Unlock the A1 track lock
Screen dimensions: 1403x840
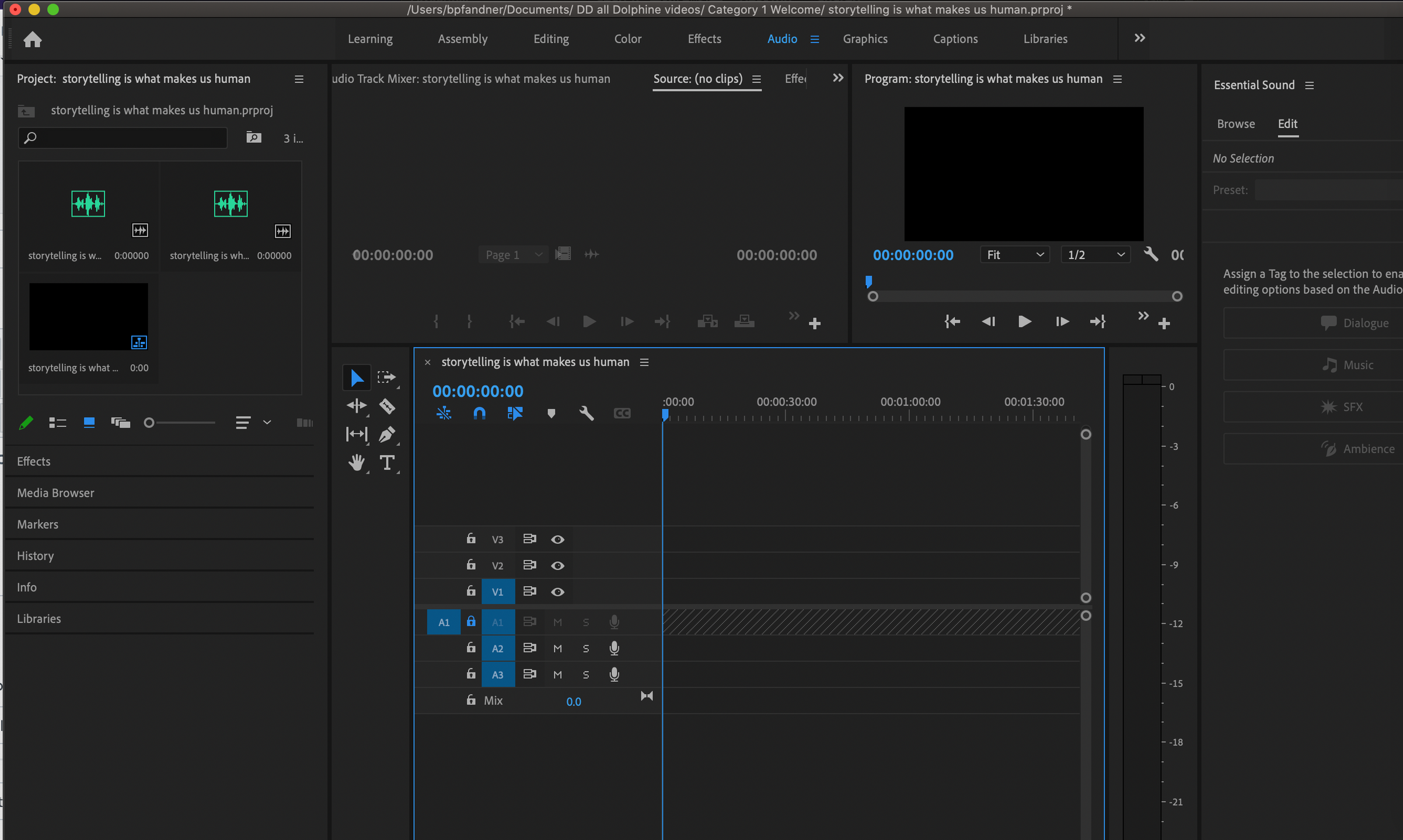pos(471,622)
